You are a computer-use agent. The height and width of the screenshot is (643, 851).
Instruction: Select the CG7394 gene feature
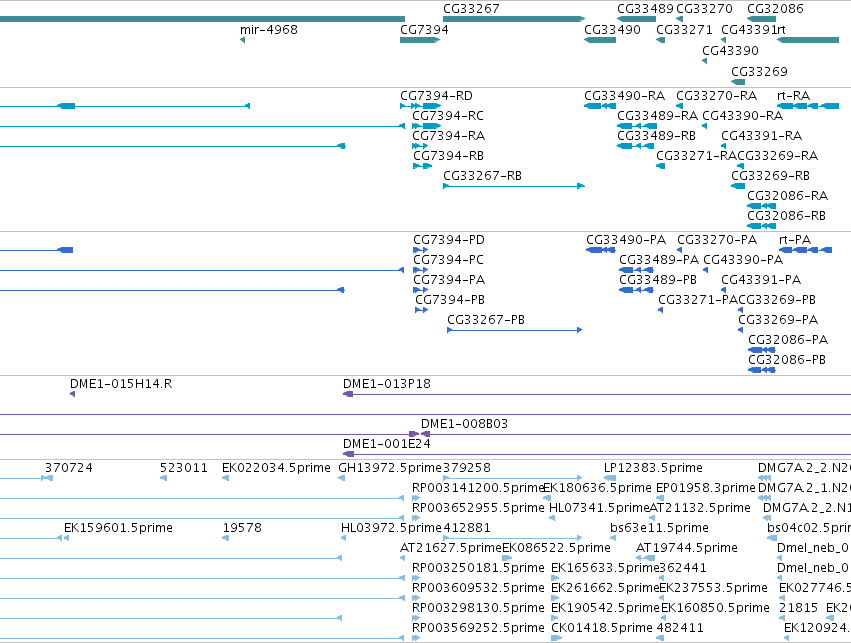[420, 40]
